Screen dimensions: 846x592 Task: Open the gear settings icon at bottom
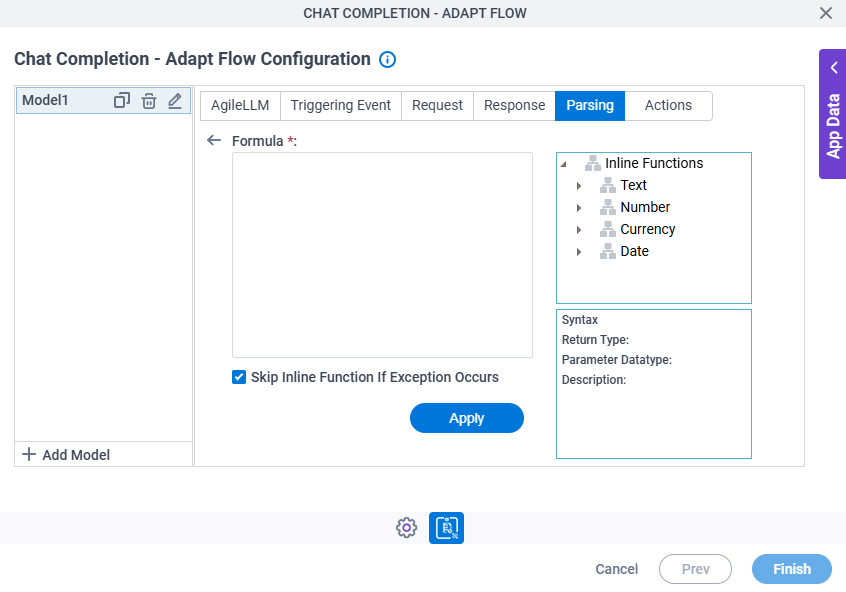tap(406, 528)
